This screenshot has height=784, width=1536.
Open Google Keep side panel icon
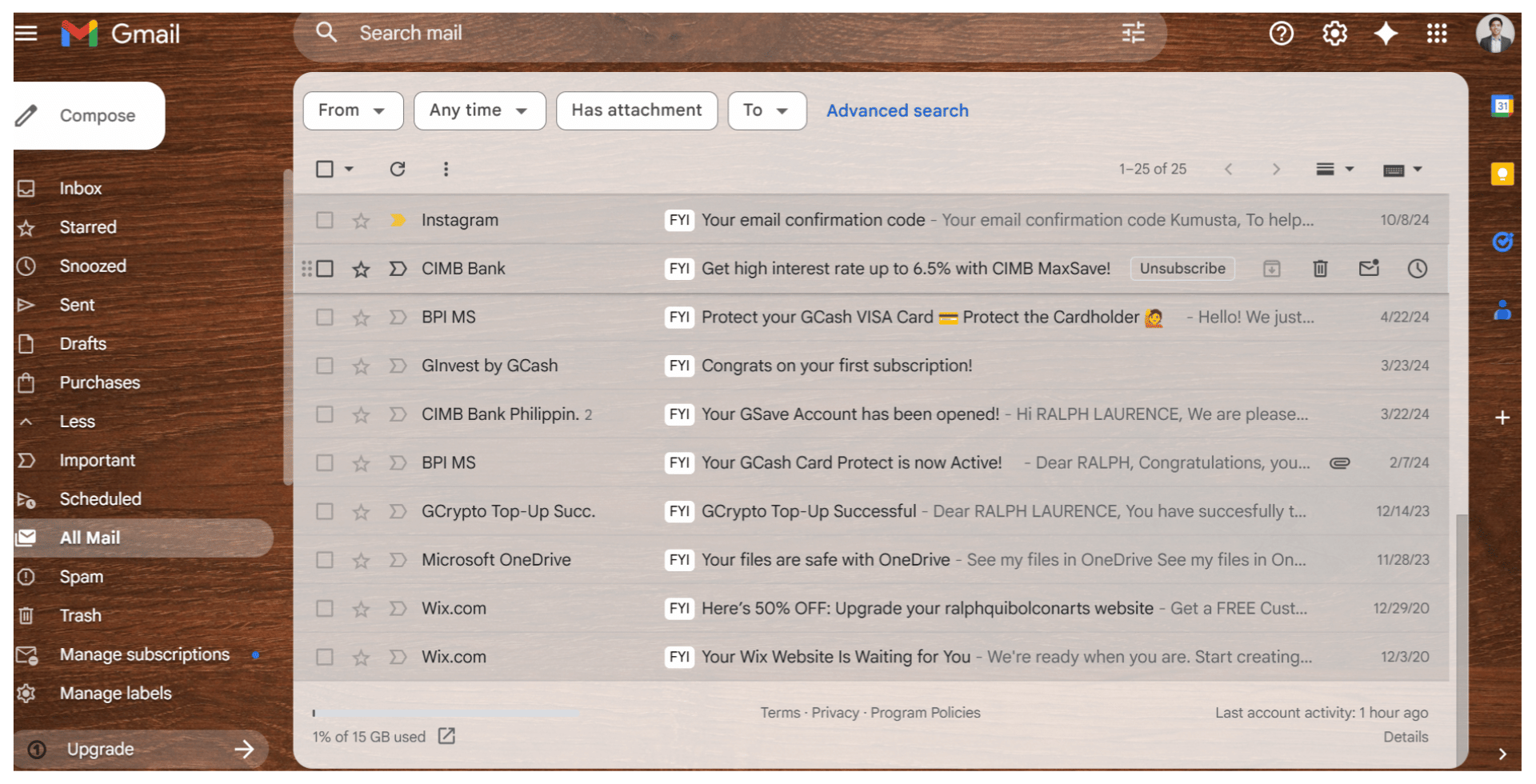tap(1502, 174)
